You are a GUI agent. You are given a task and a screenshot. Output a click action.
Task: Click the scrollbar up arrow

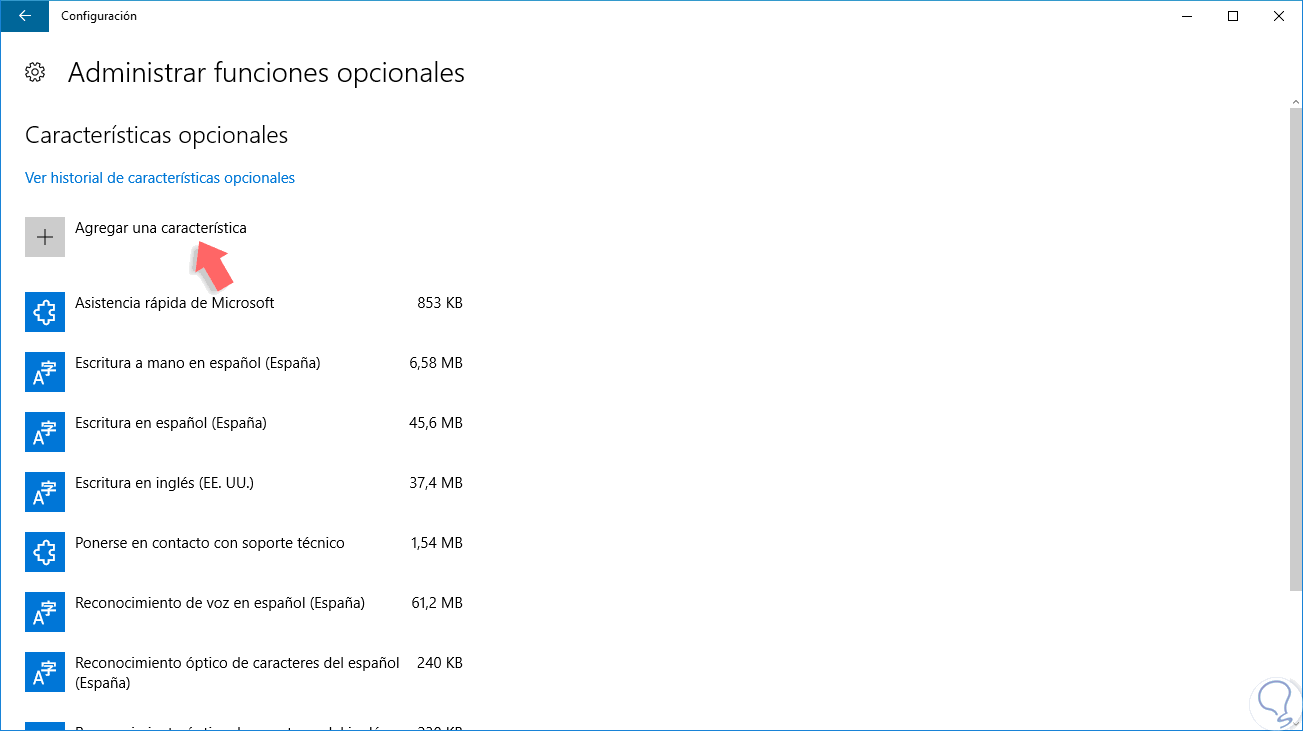tap(1295, 102)
